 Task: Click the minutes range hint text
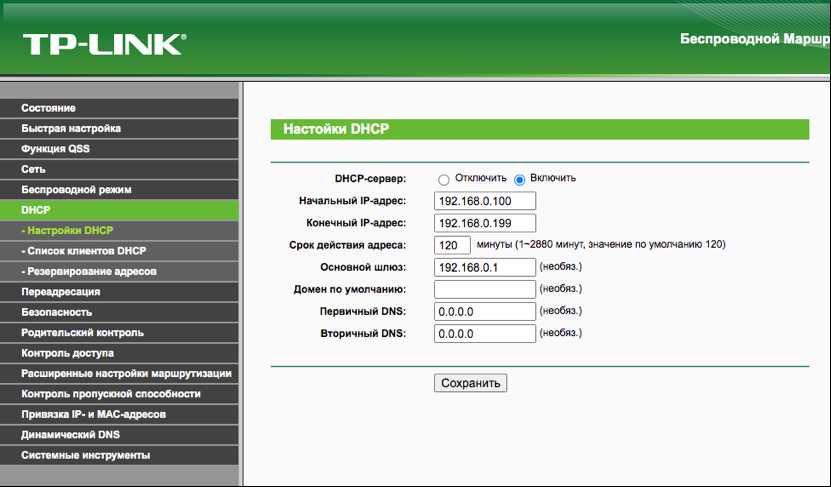[x=601, y=245]
